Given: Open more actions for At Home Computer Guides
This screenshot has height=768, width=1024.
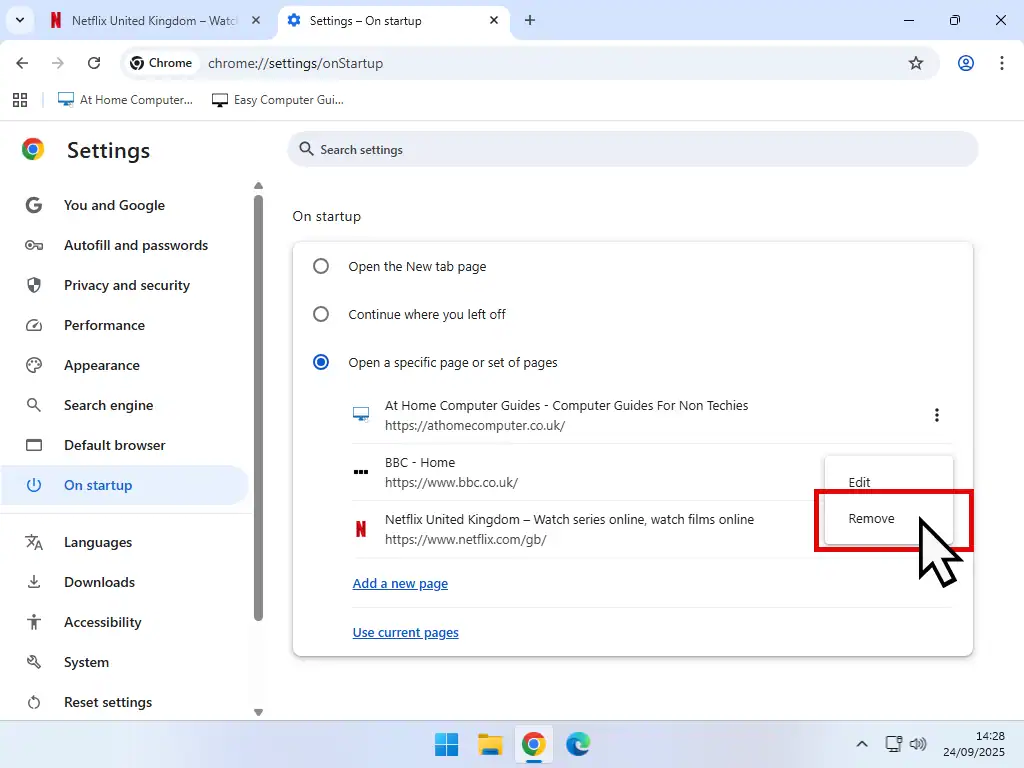Looking at the screenshot, I should click(936, 415).
